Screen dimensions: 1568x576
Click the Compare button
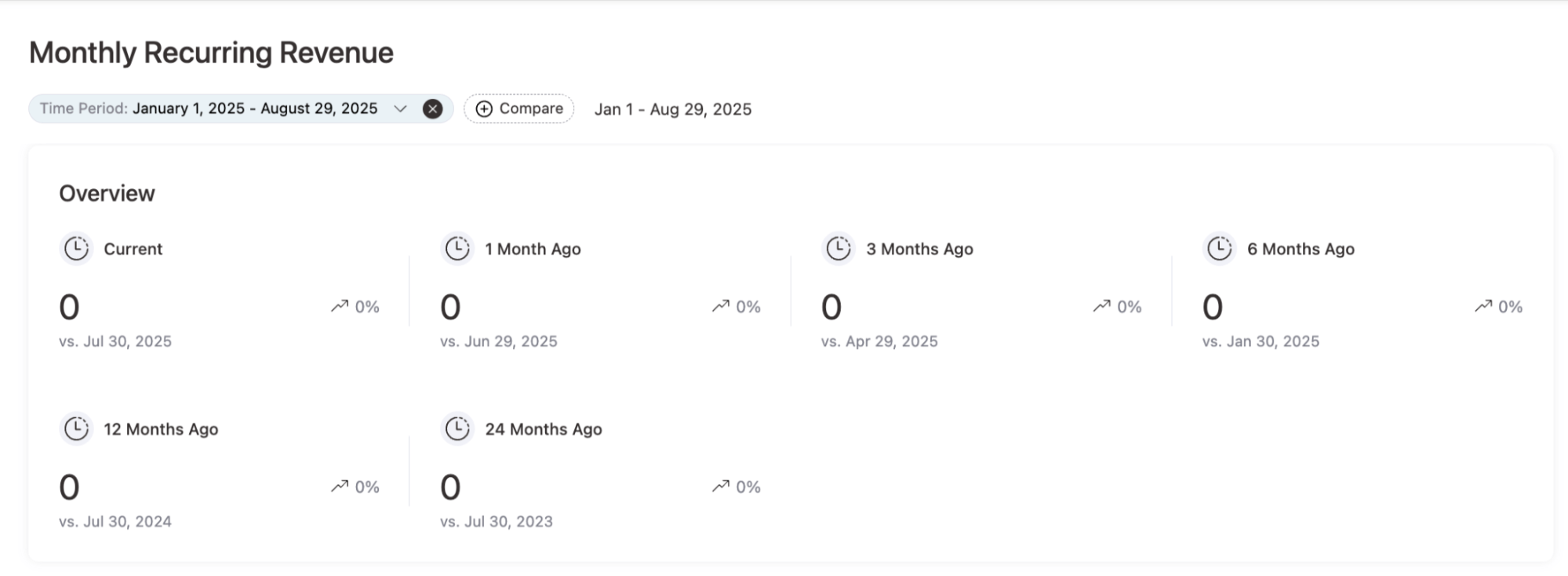518,108
